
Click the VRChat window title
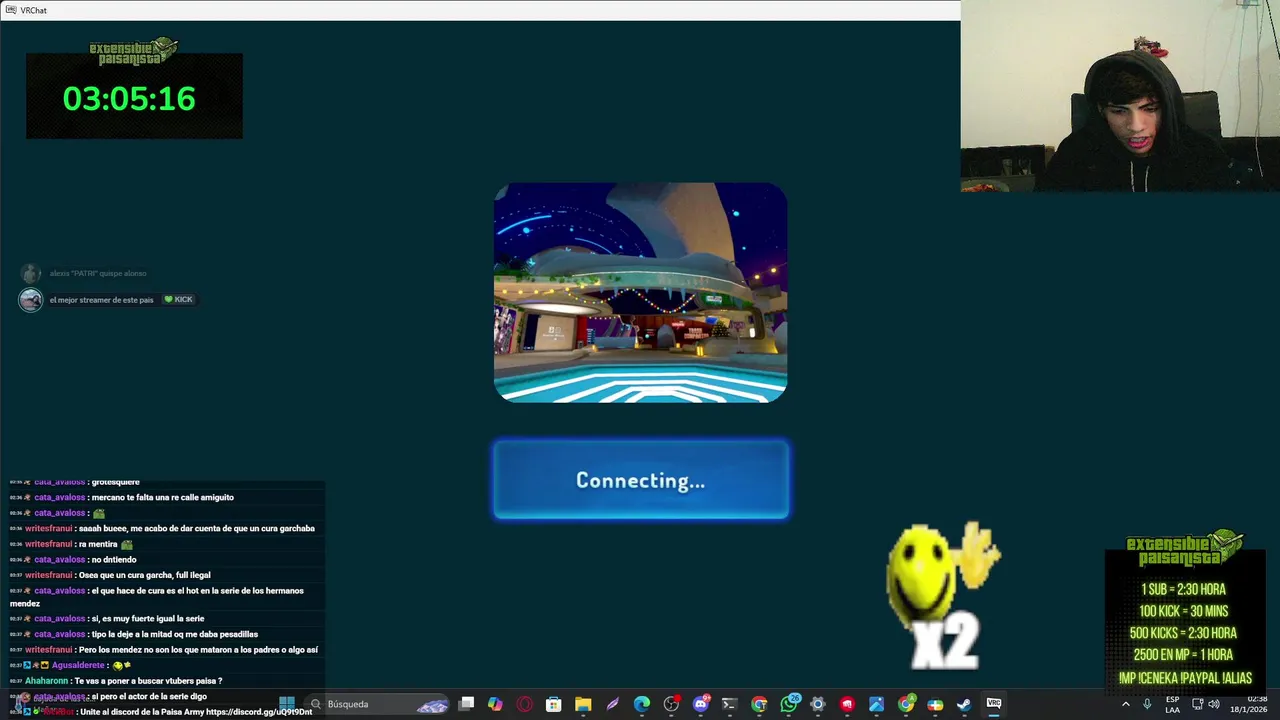click(33, 10)
